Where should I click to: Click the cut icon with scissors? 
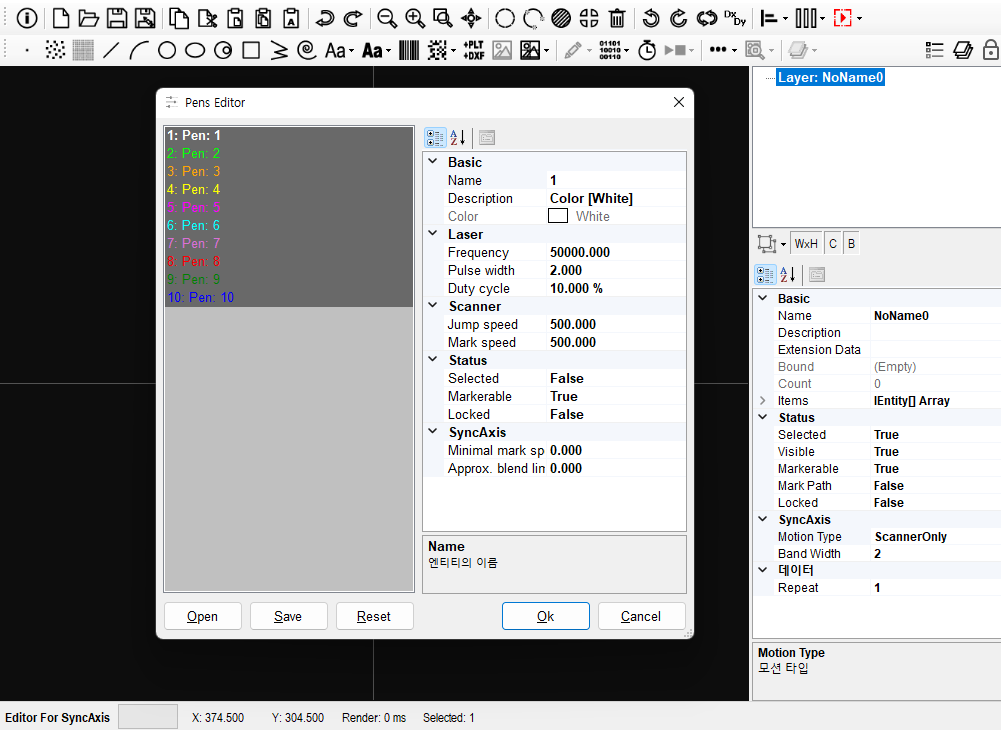(x=207, y=19)
